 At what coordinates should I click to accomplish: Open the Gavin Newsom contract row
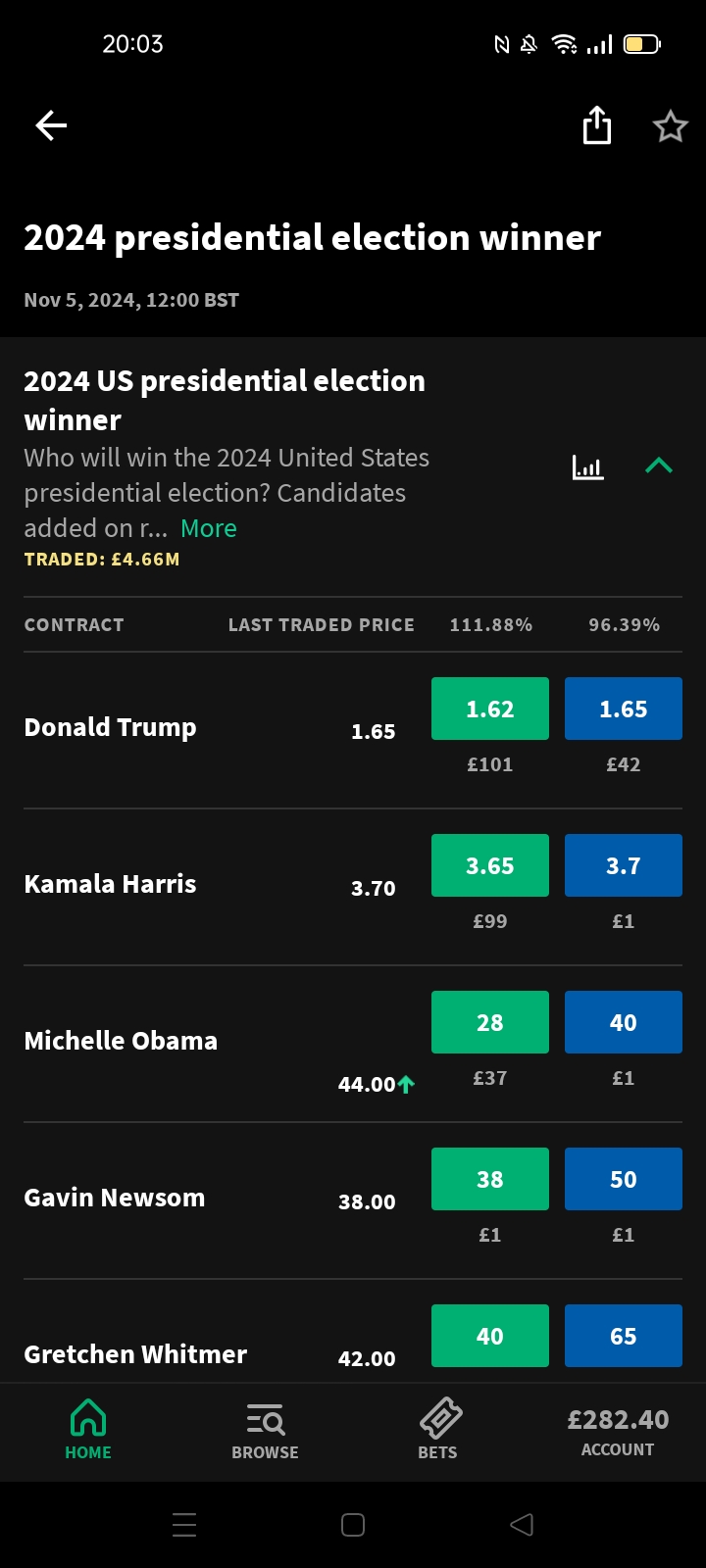click(115, 1198)
